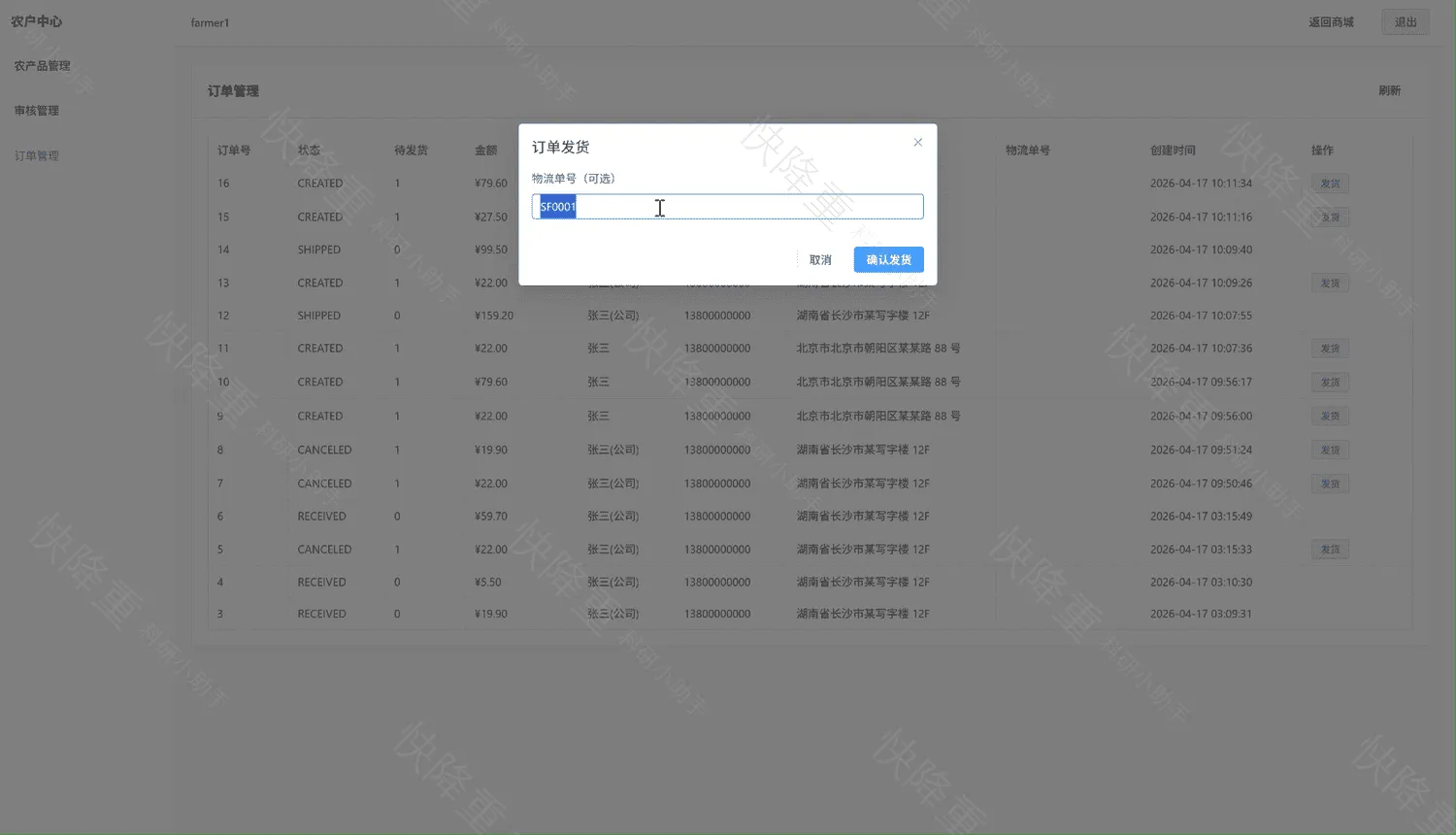Click timestamp 2026-04-17 10:11:34
The width and height of the screenshot is (1456, 835).
click(x=1201, y=184)
